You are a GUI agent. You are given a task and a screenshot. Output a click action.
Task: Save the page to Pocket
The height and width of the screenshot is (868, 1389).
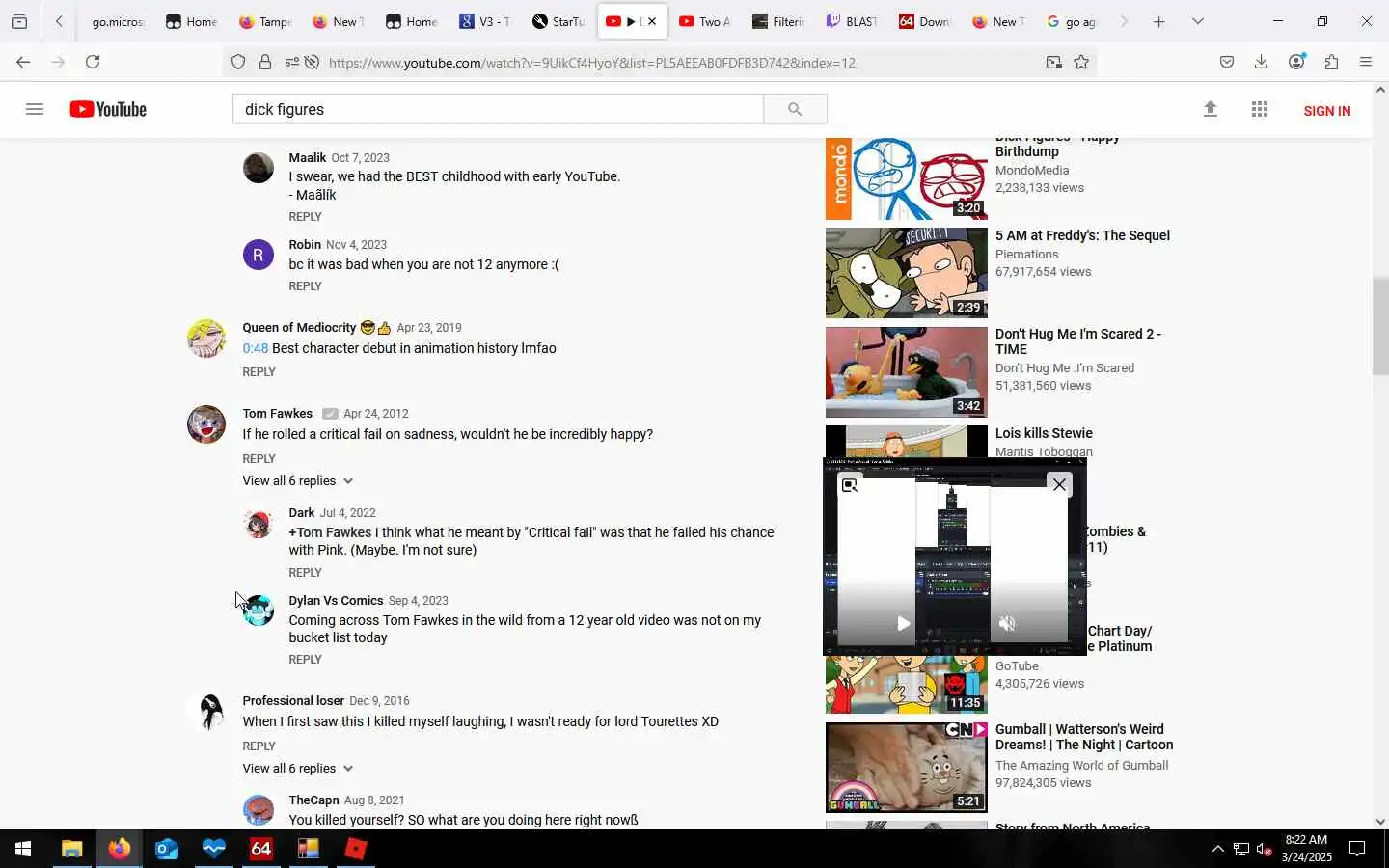pyautogui.click(x=1227, y=62)
